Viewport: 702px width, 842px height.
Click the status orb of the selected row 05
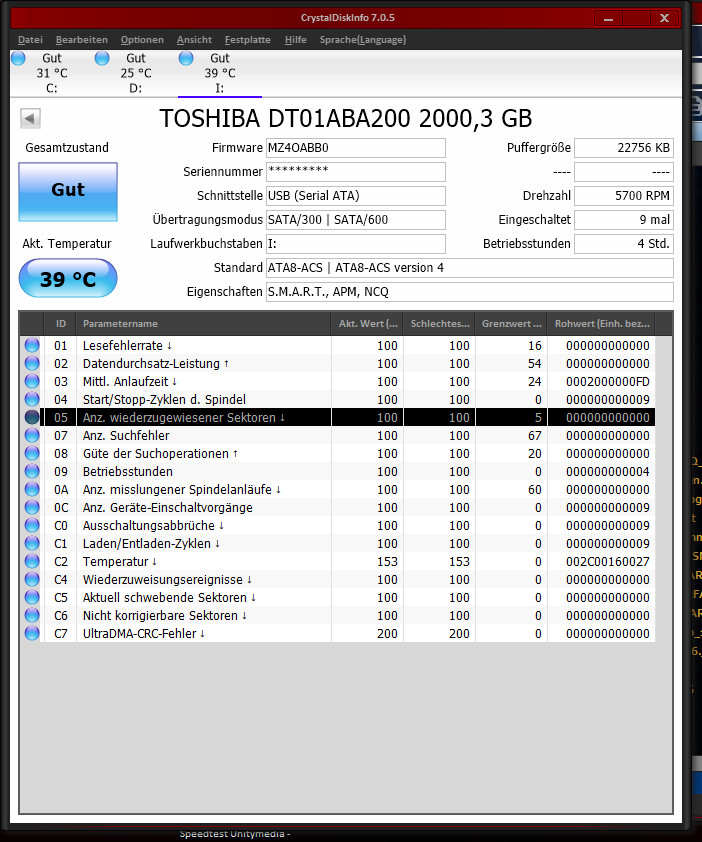(32, 417)
